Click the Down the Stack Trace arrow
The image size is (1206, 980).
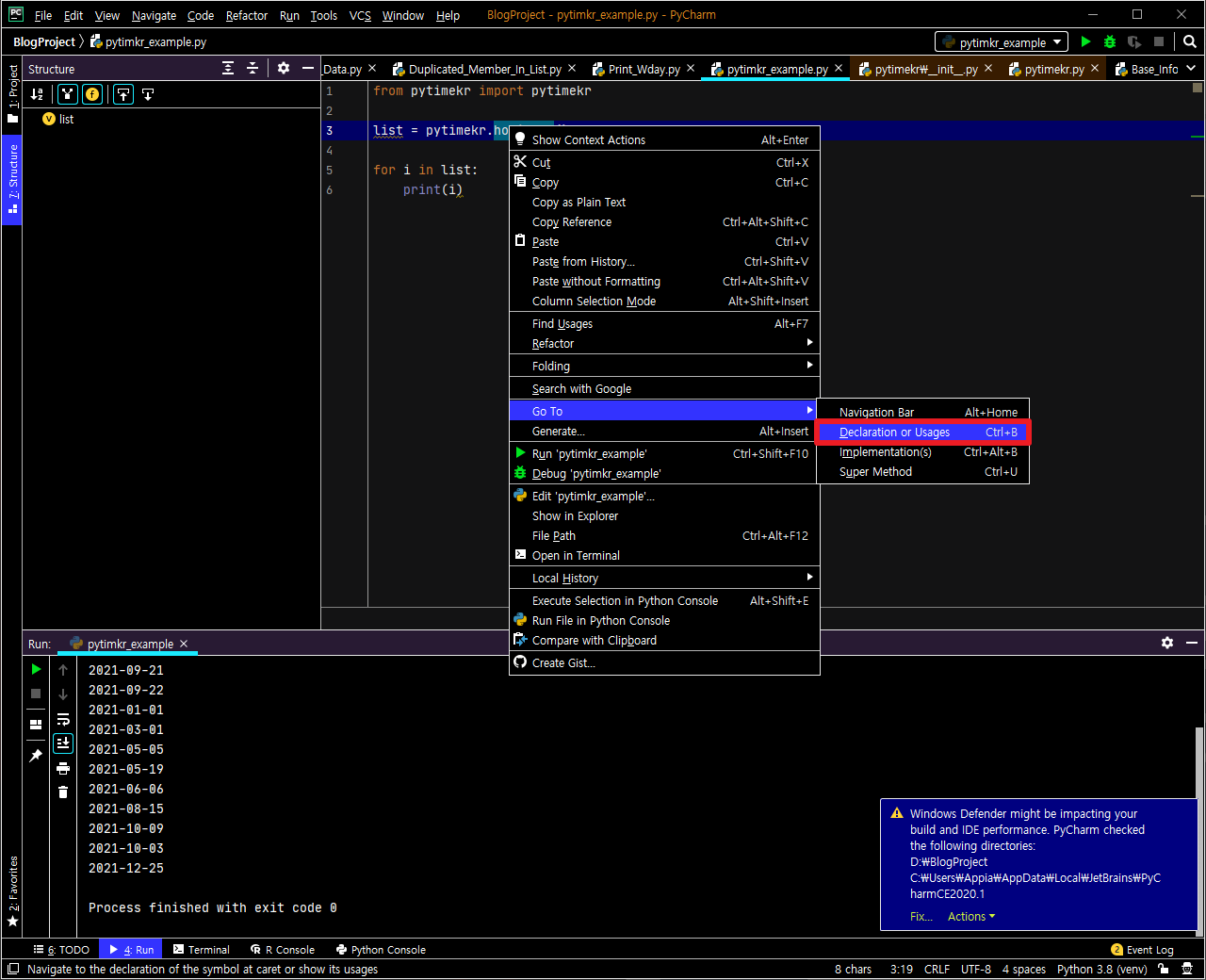(x=63, y=694)
